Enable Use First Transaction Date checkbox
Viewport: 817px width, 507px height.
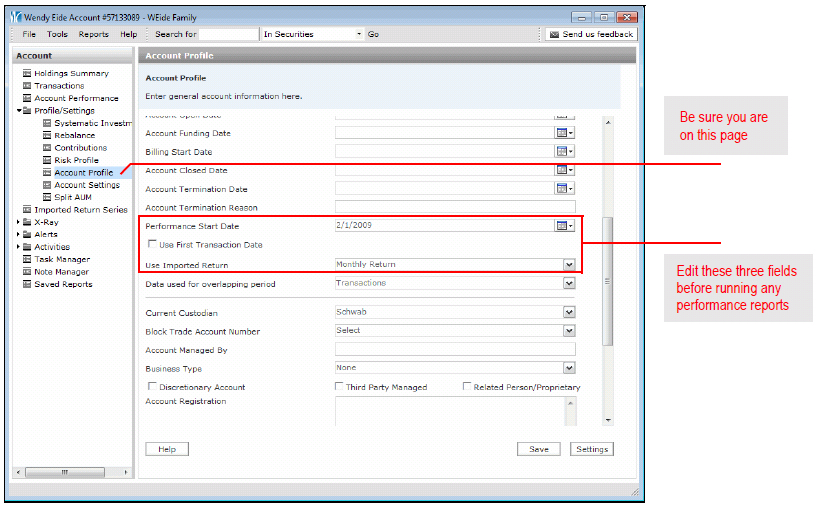[152, 245]
